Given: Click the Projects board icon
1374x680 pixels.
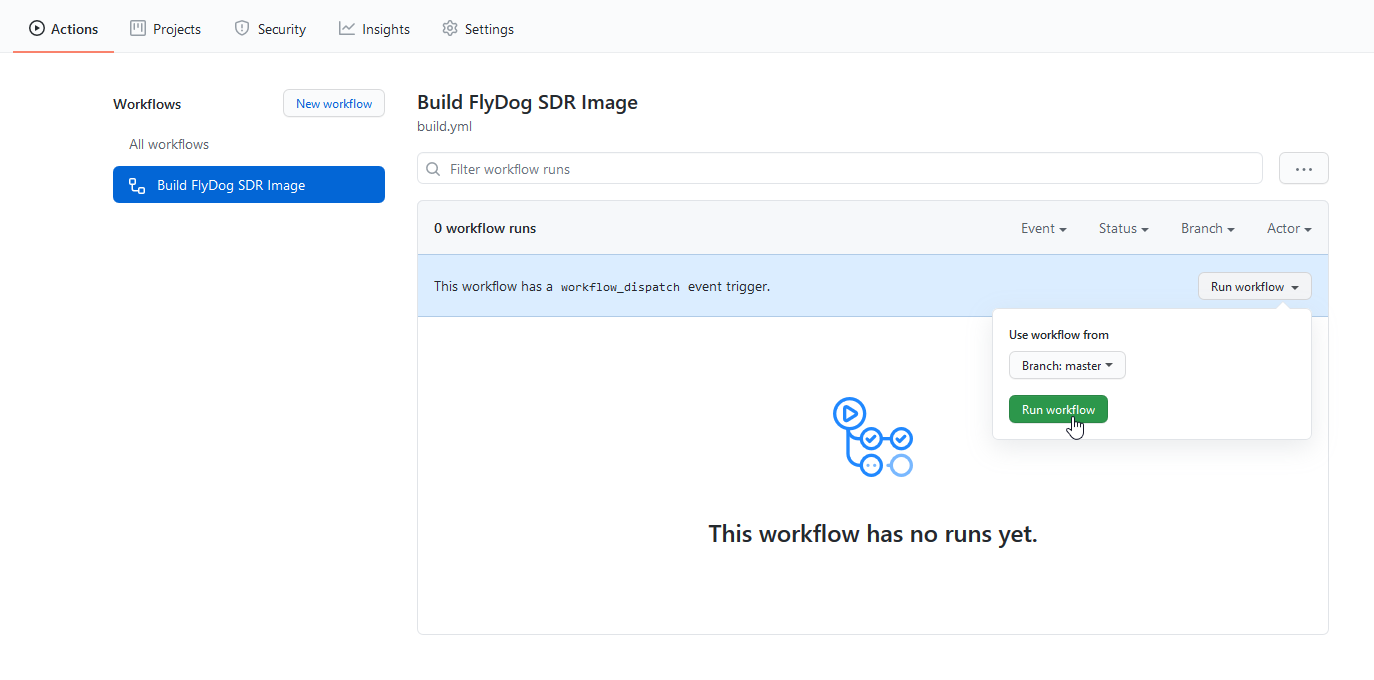Looking at the screenshot, I should click(x=138, y=29).
